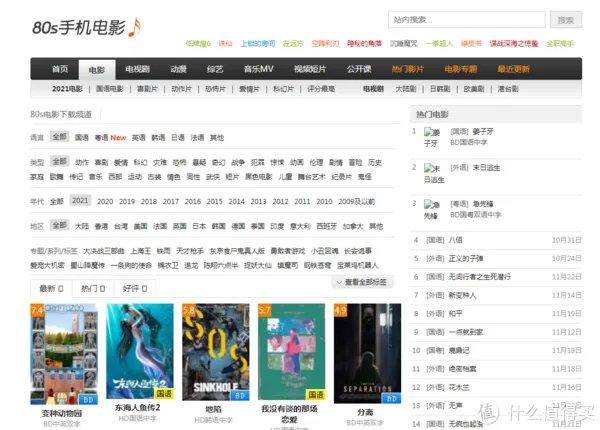Switch to the 最新 sort tab

point(51,288)
